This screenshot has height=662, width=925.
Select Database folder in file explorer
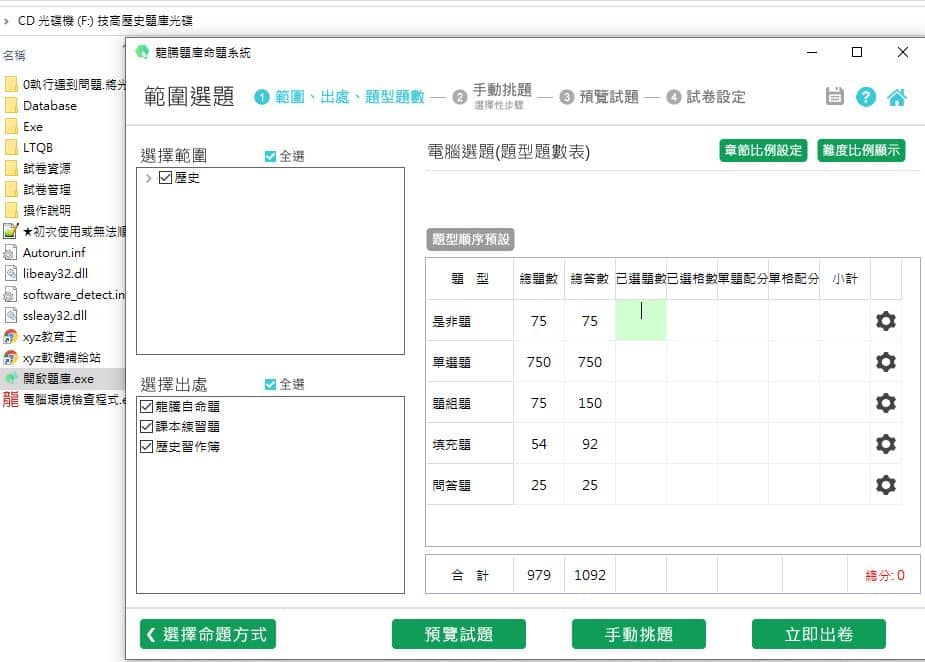[x=50, y=106]
